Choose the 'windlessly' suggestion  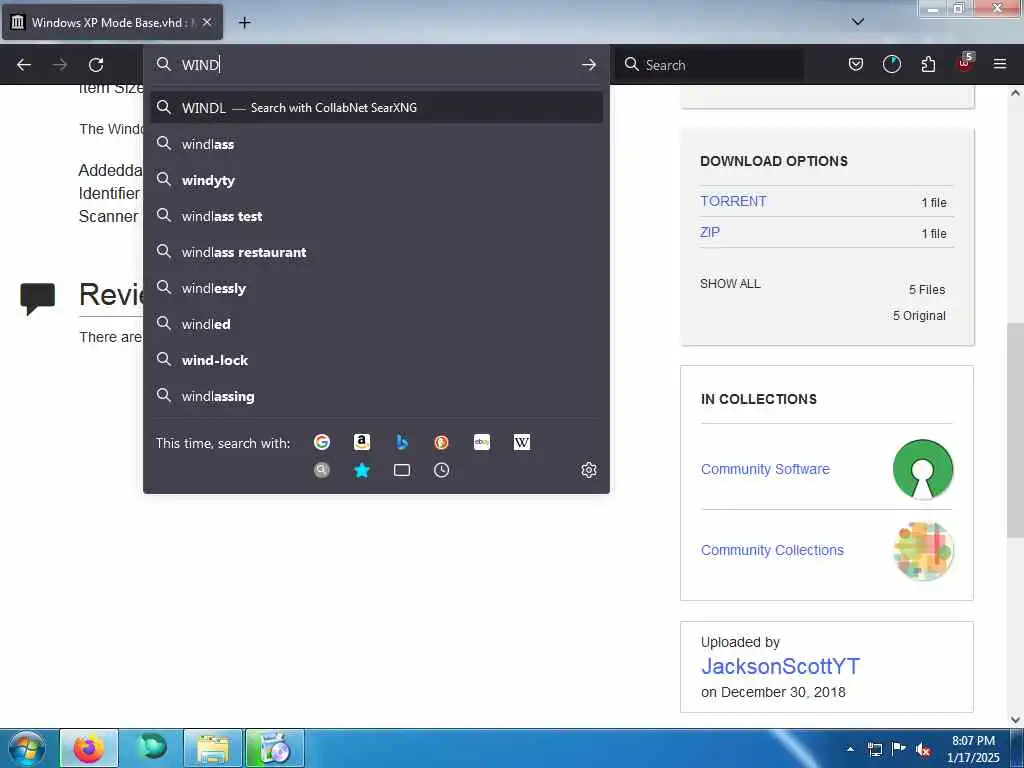click(376, 288)
